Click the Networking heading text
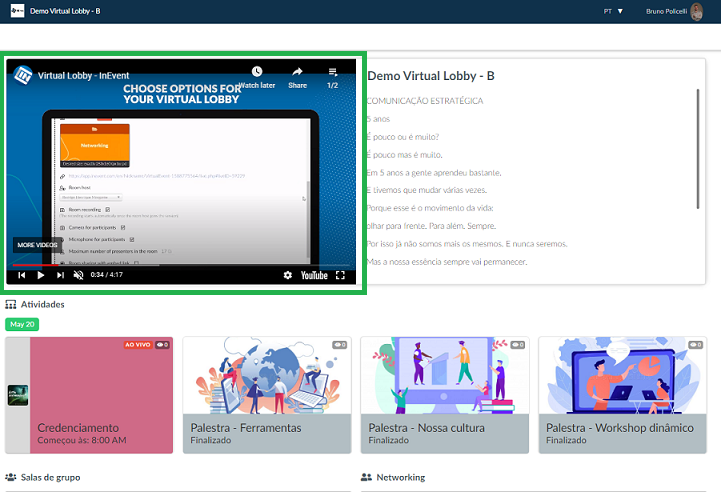 pyautogui.click(x=401, y=477)
